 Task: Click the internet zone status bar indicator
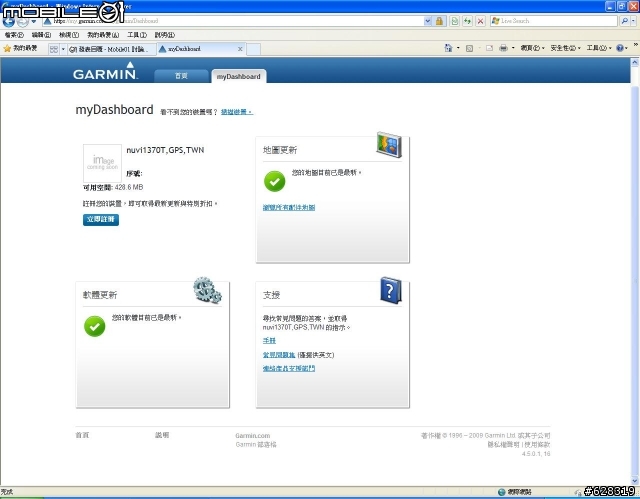point(515,492)
